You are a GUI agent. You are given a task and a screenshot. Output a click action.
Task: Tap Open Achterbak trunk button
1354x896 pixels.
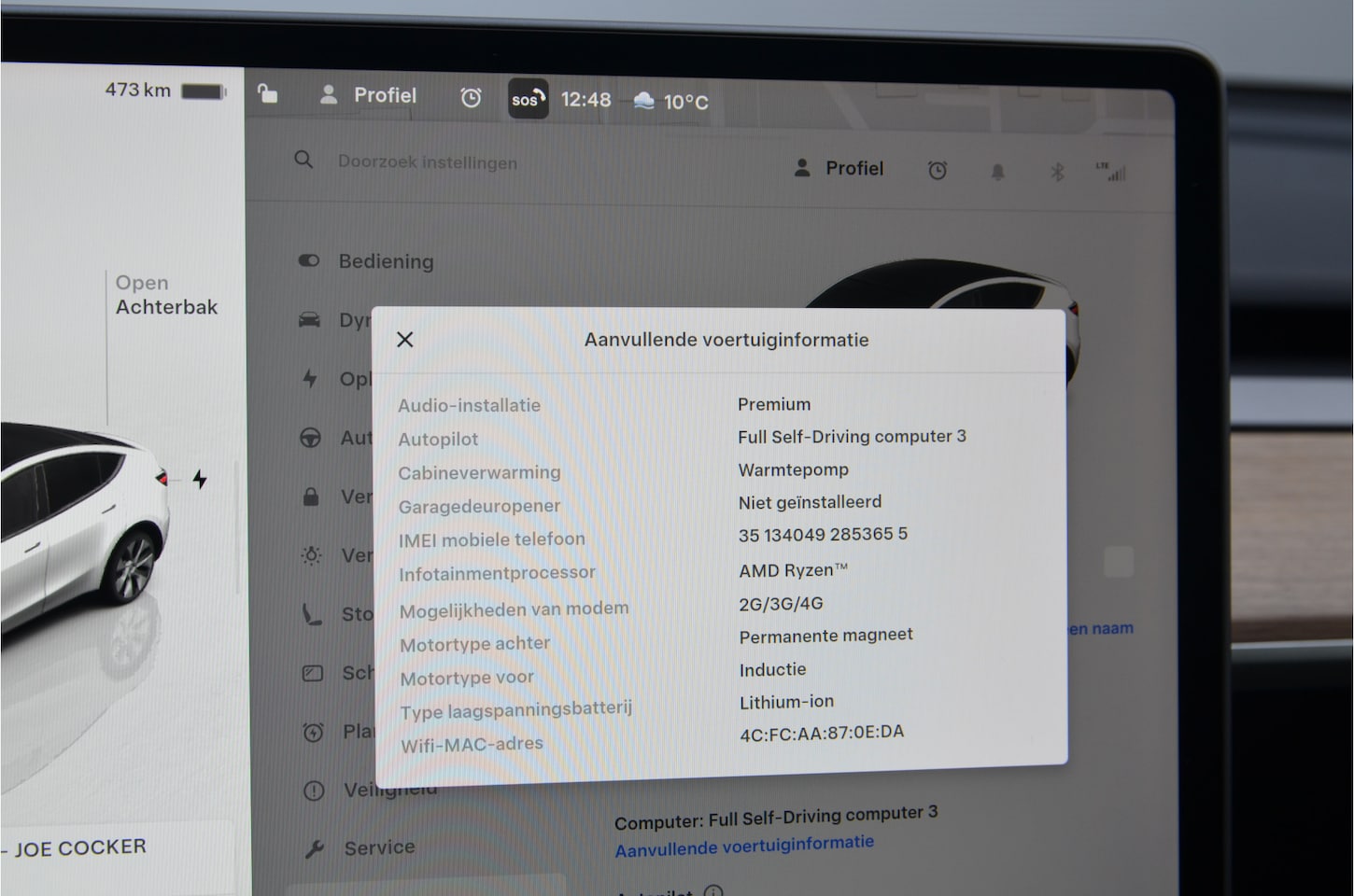point(165,295)
